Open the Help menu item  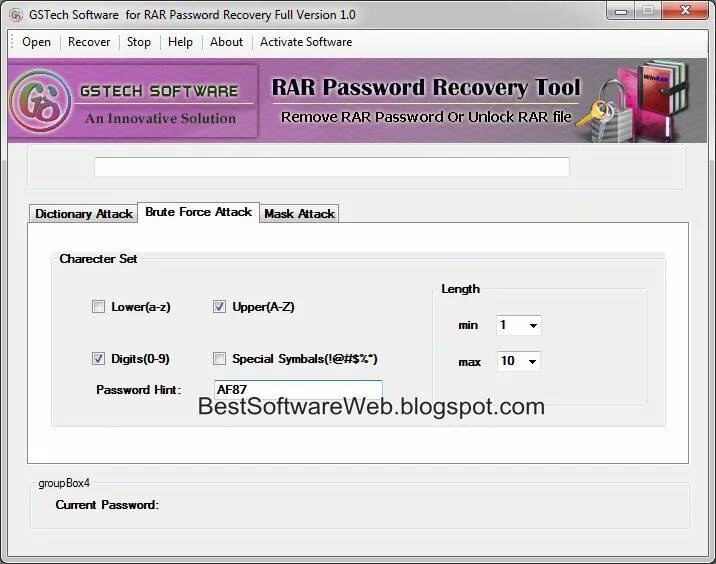pos(180,42)
